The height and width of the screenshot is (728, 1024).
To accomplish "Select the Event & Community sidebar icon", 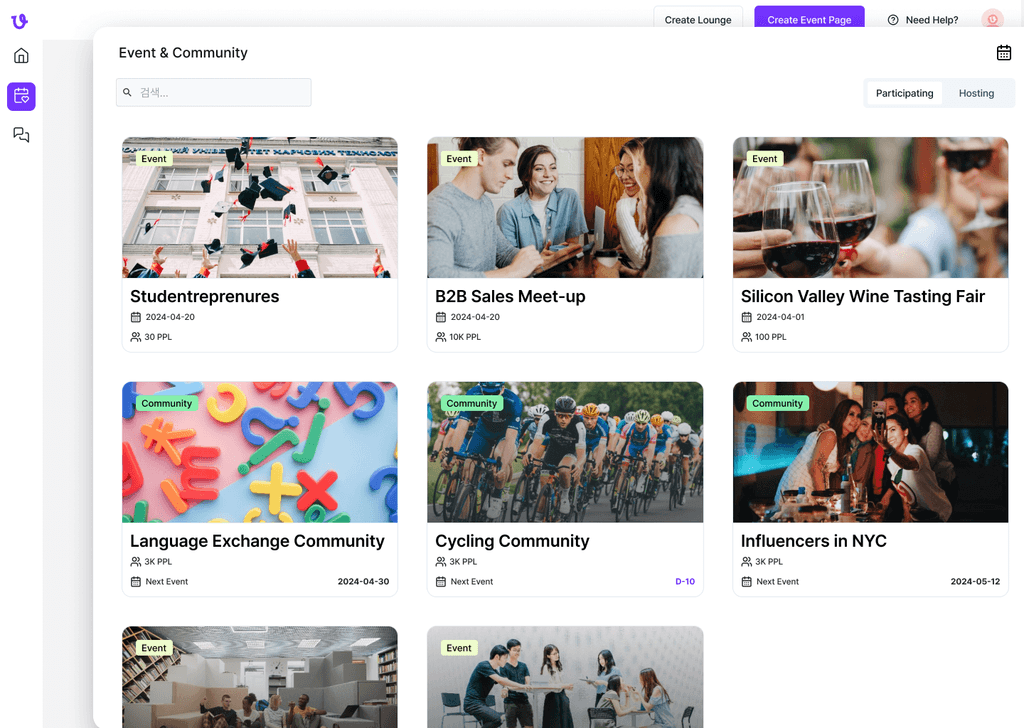I will (20, 95).
